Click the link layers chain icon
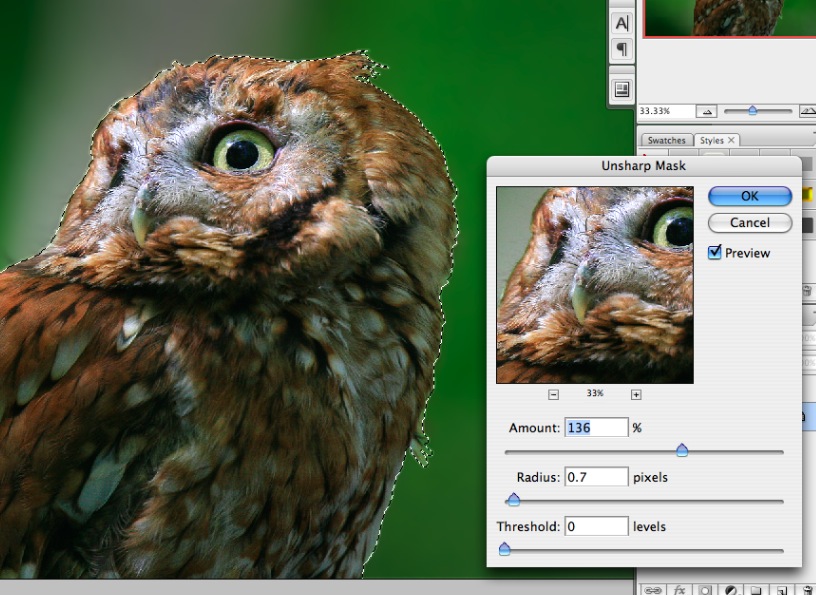The image size is (816, 595). (x=653, y=590)
